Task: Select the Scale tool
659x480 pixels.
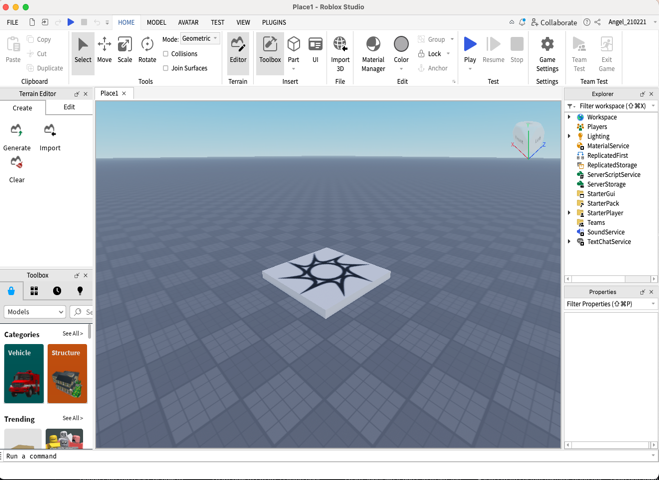Action: (125, 50)
